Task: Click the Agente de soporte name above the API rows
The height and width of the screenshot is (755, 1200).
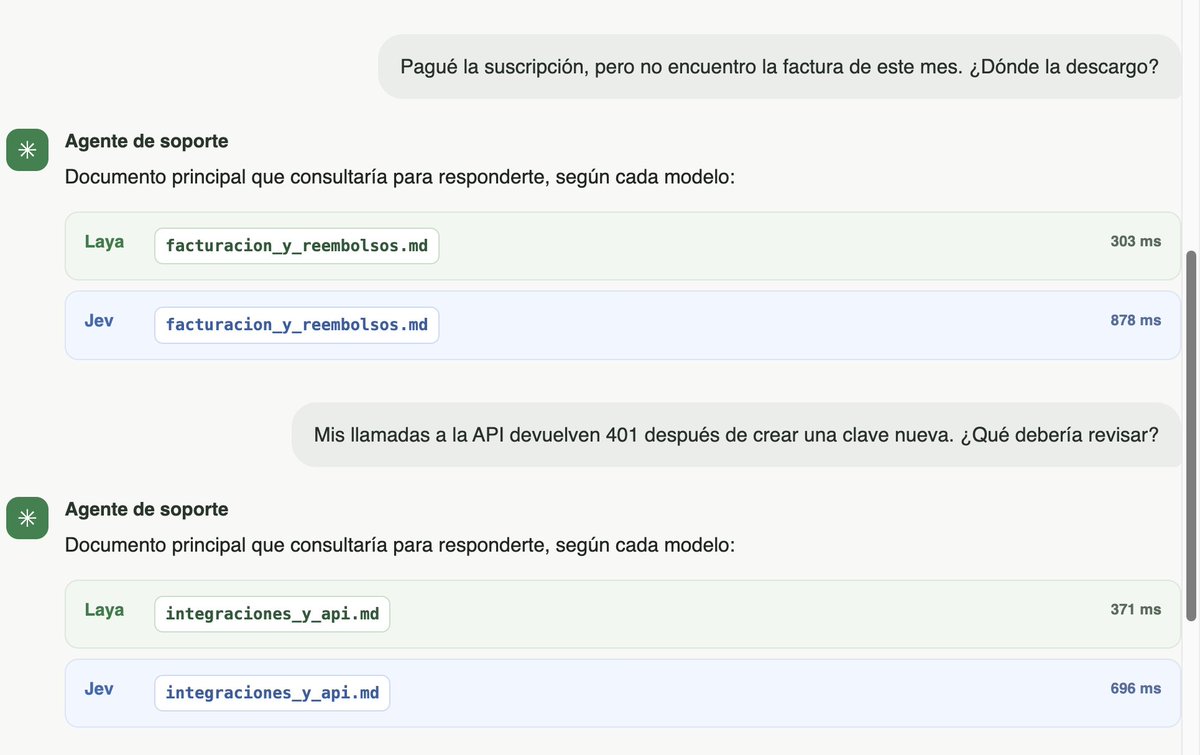Action: click(x=146, y=510)
